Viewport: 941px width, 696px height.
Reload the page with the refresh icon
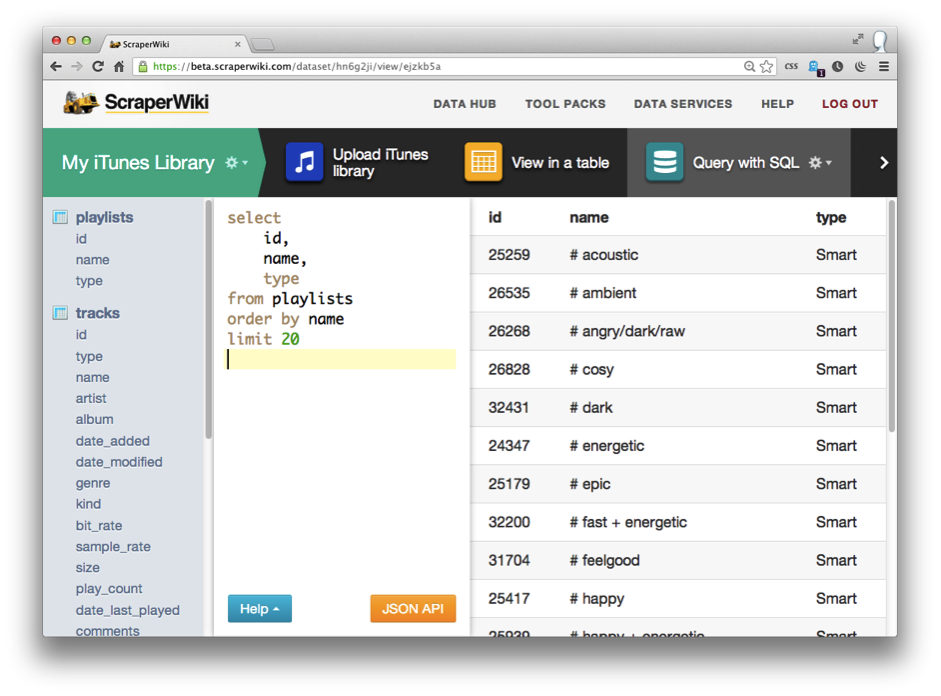pyautogui.click(x=98, y=67)
